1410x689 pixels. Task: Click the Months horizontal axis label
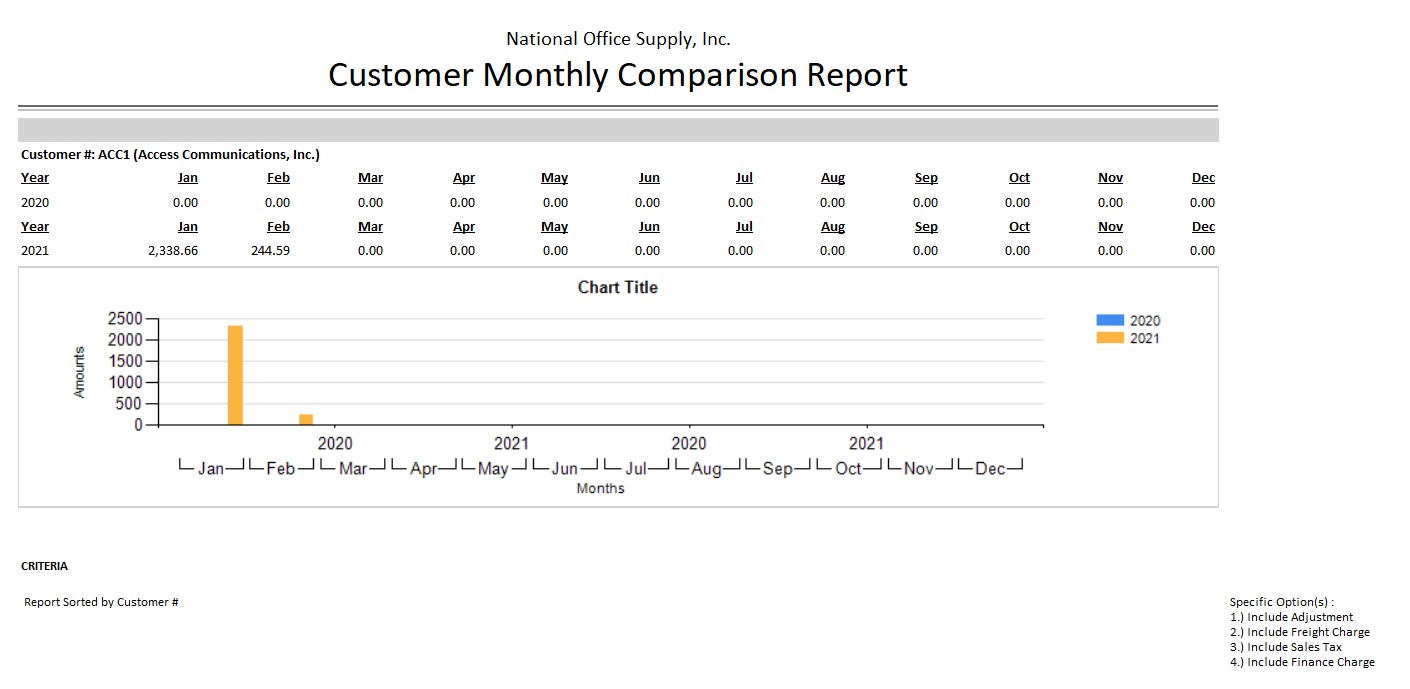[x=600, y=488]
